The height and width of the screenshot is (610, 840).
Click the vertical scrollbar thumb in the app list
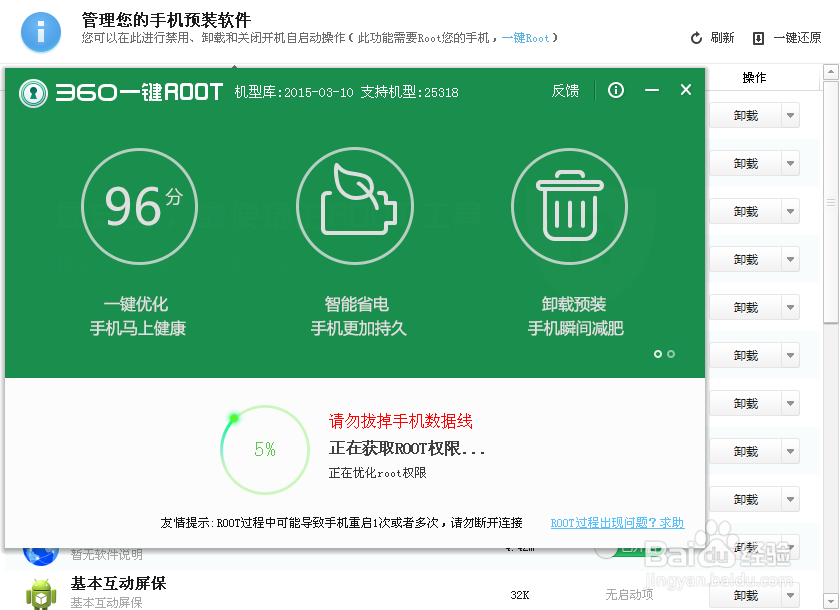tap(830, 202)
